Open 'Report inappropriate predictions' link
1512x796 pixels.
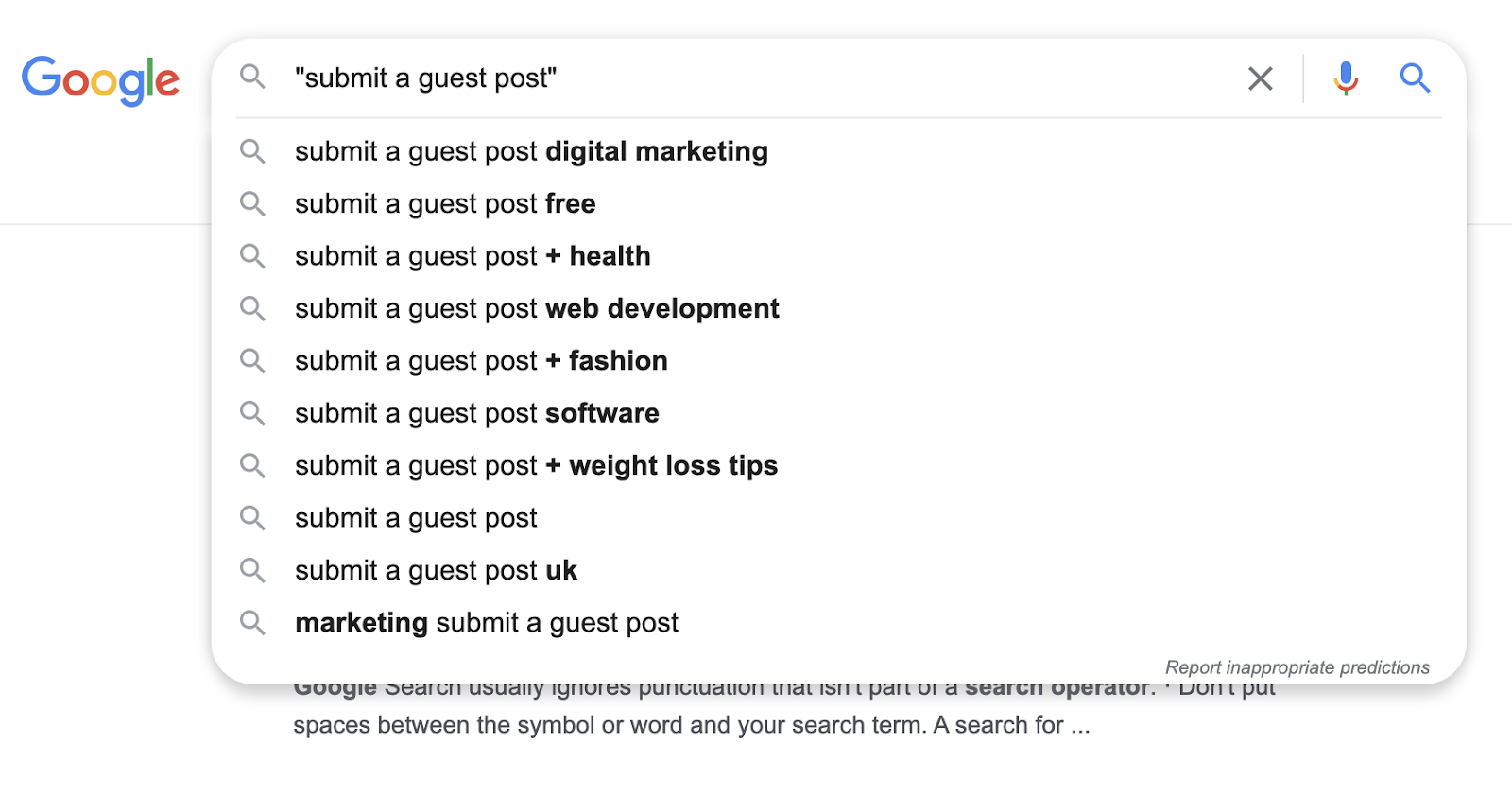[x=1297, y=667]
